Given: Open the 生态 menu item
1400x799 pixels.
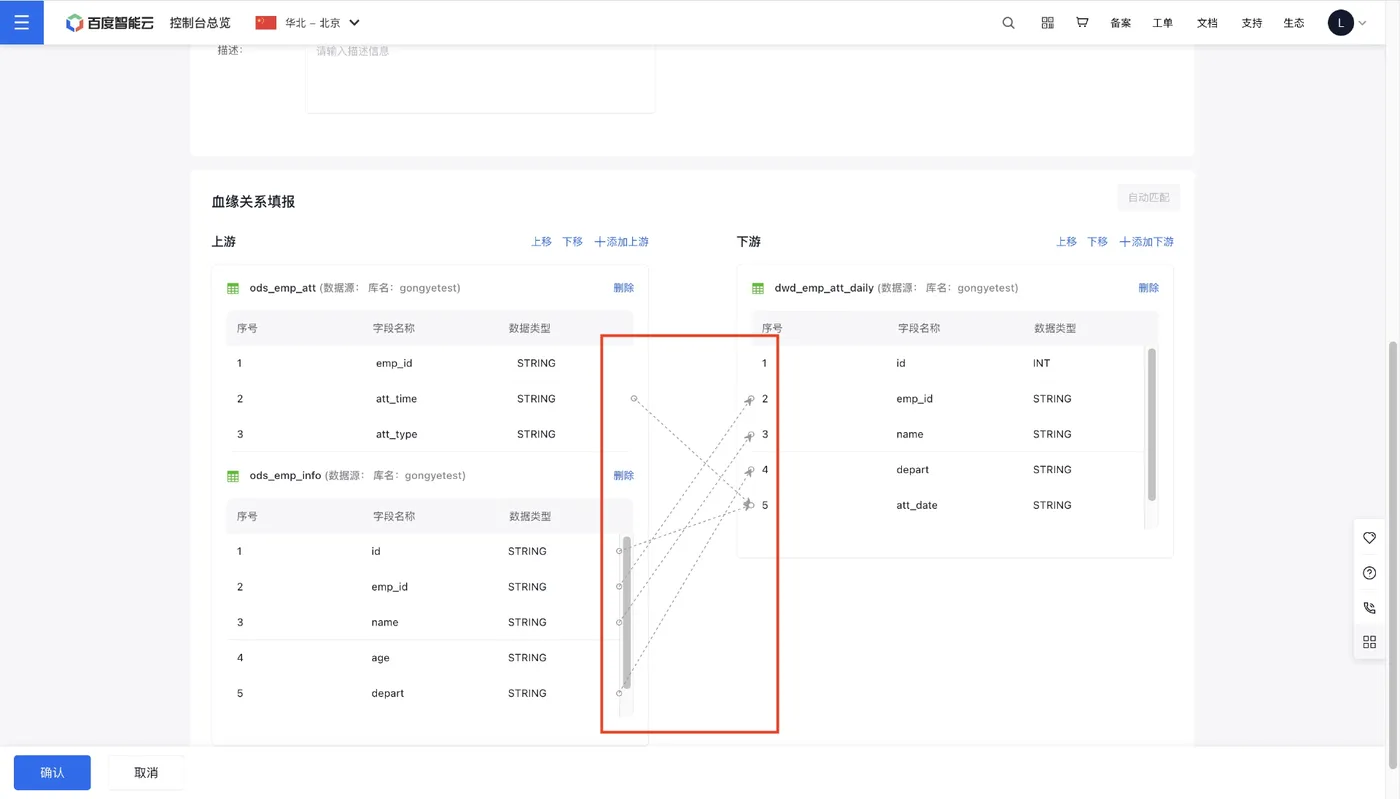Looking at the screenshot, I should pos(1294,23).
